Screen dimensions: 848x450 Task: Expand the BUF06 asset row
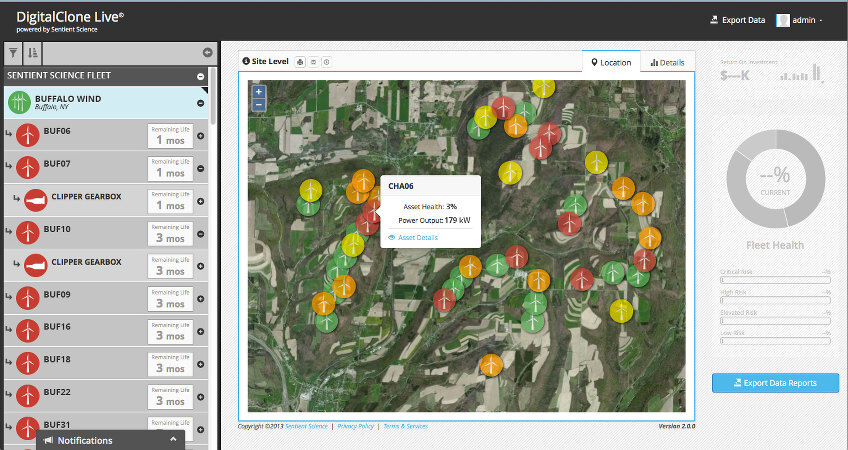coord(200,137)
